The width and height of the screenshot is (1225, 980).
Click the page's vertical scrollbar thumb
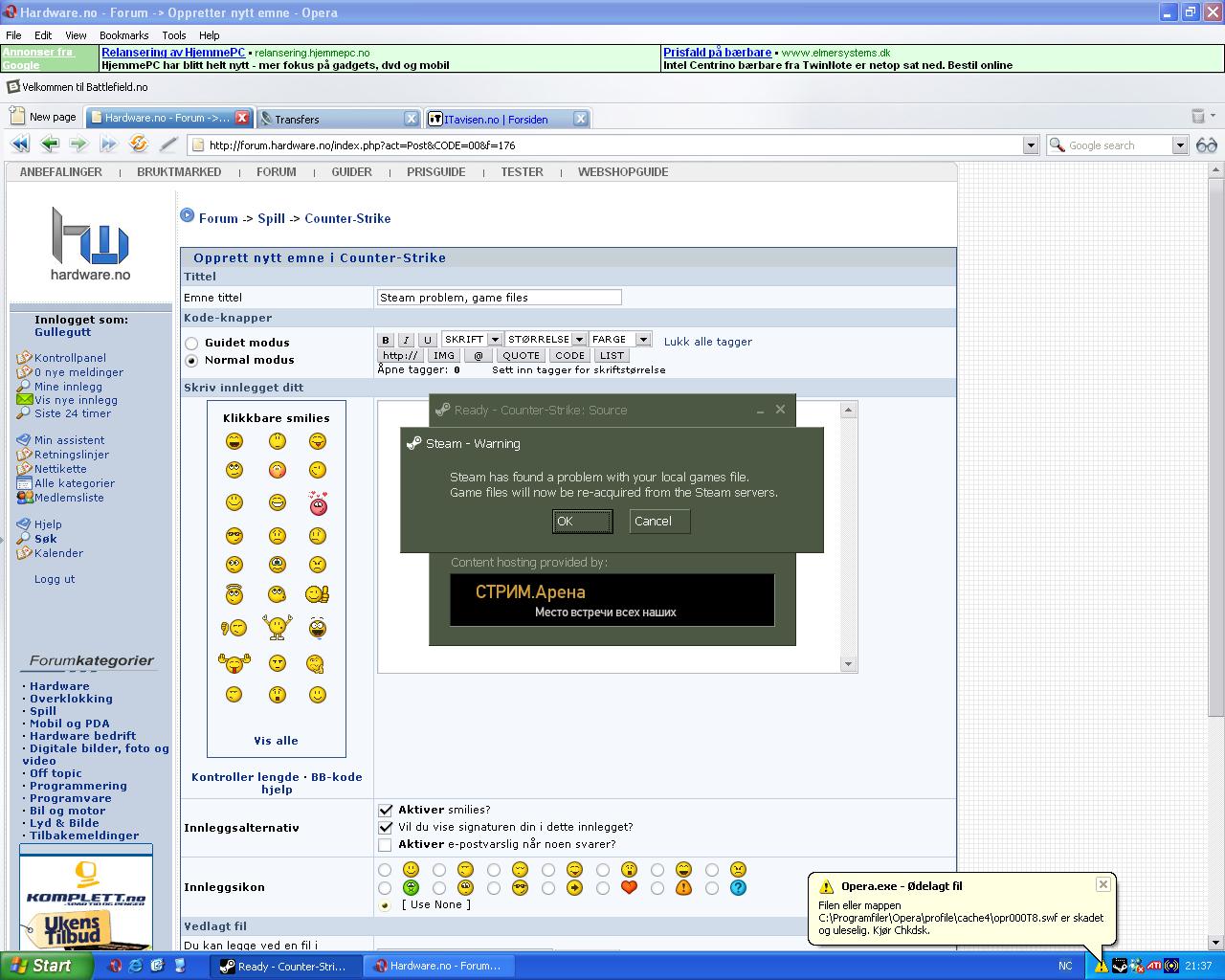[x=1216, y=447]
